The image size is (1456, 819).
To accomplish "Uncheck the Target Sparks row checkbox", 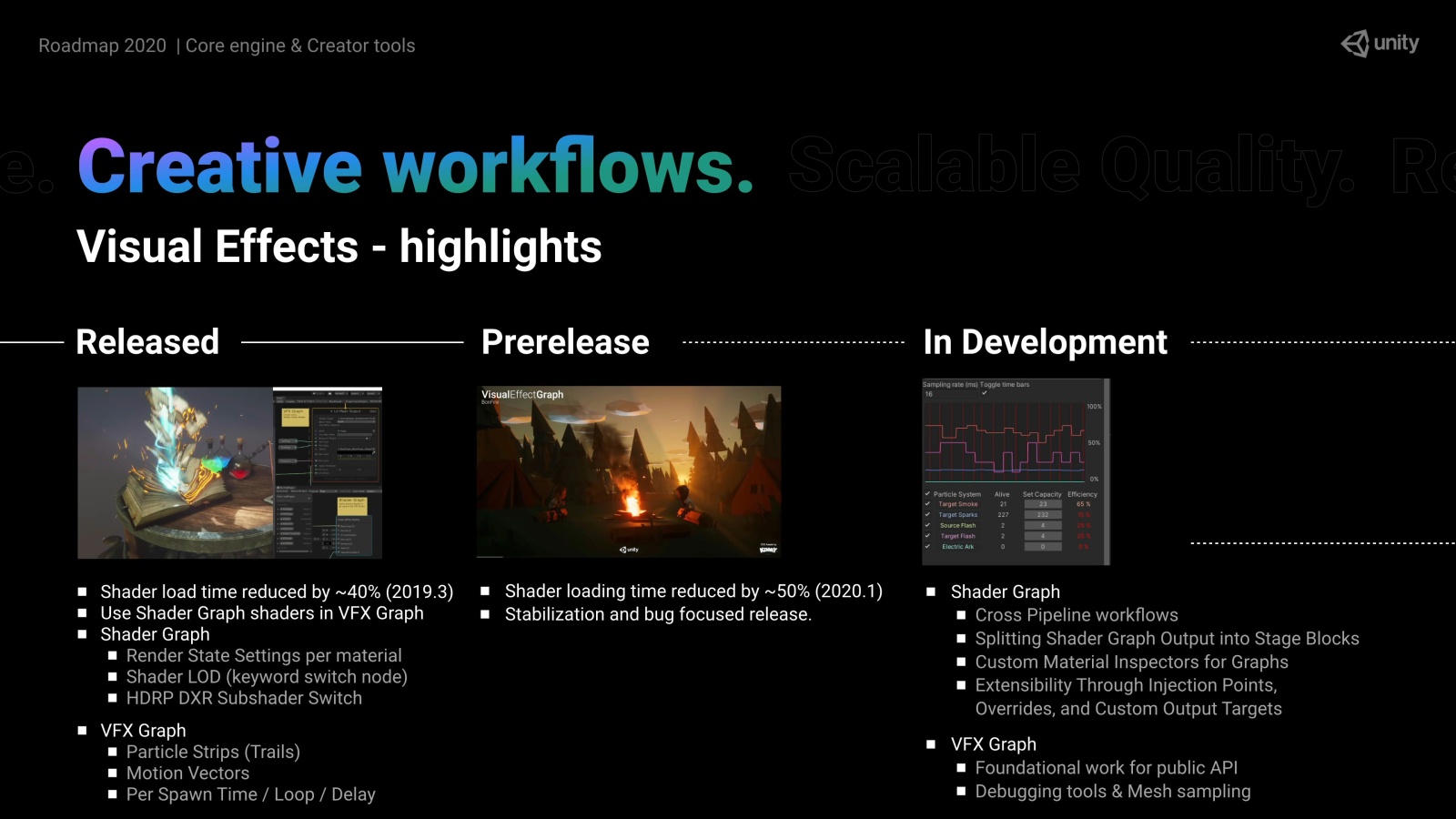I will point(927,515).
